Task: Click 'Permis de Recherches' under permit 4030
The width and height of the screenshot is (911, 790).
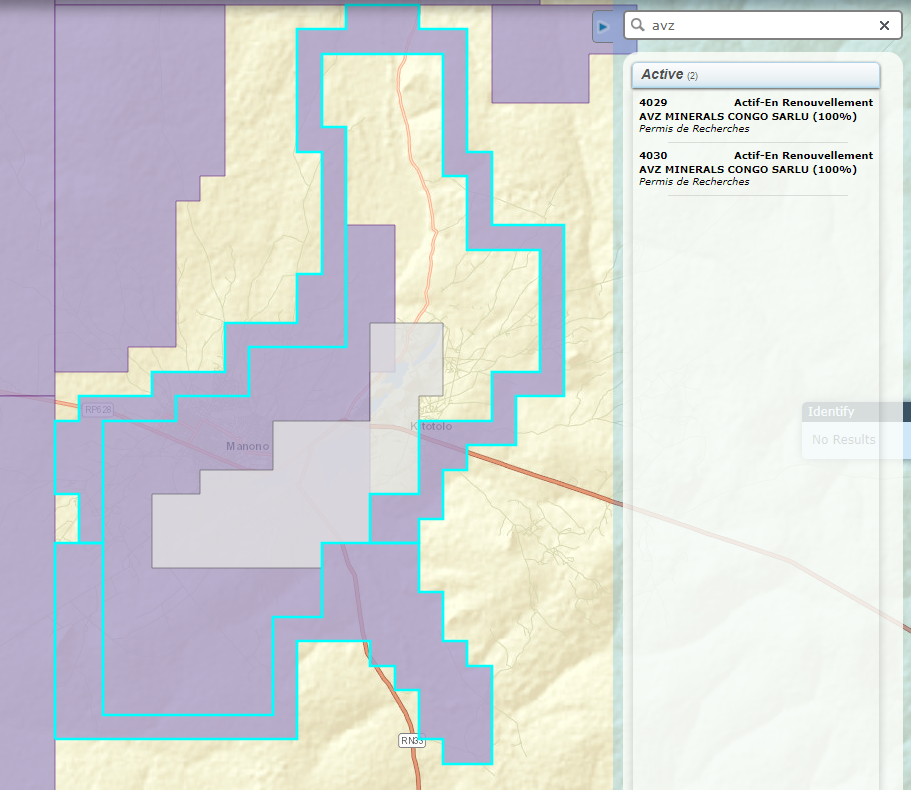Action: pyautogui.click(x=694, y=182)
